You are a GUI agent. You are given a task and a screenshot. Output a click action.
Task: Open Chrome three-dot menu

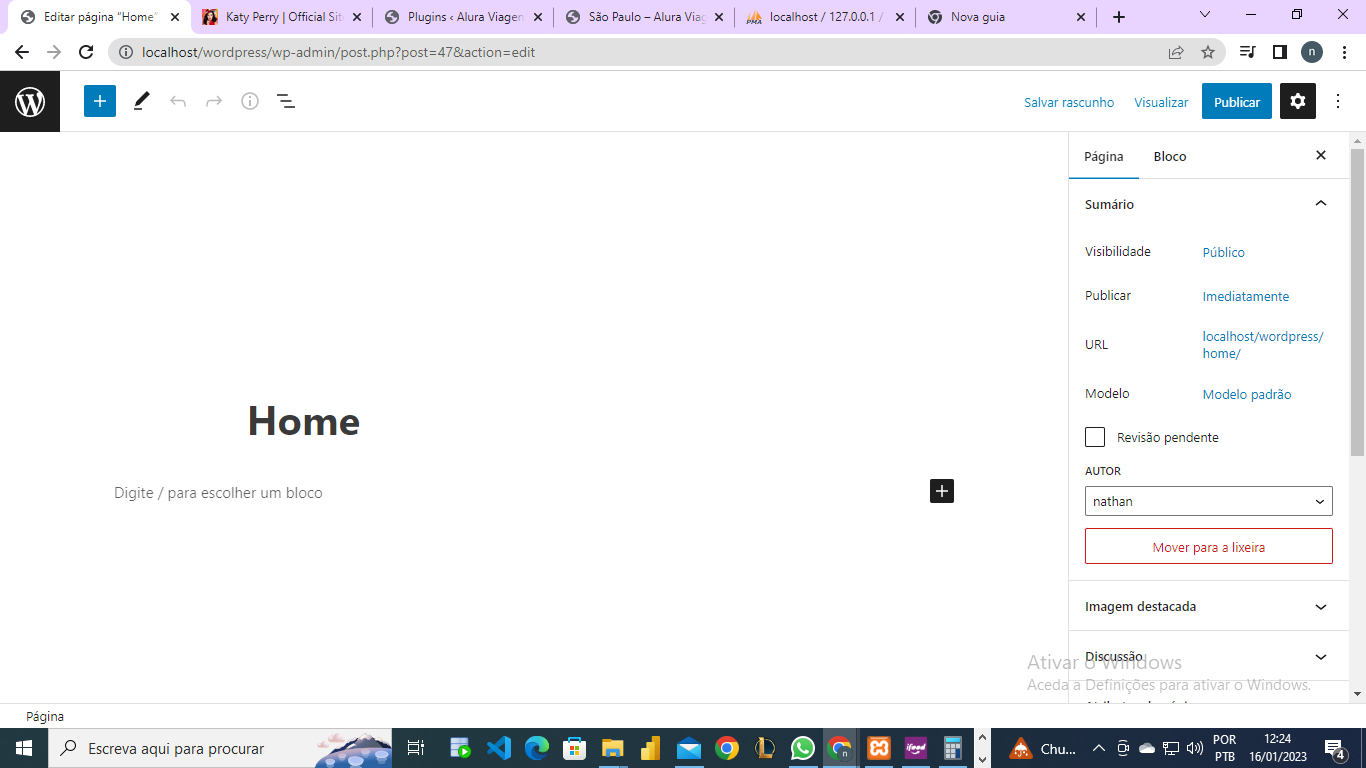[1344, 52]
